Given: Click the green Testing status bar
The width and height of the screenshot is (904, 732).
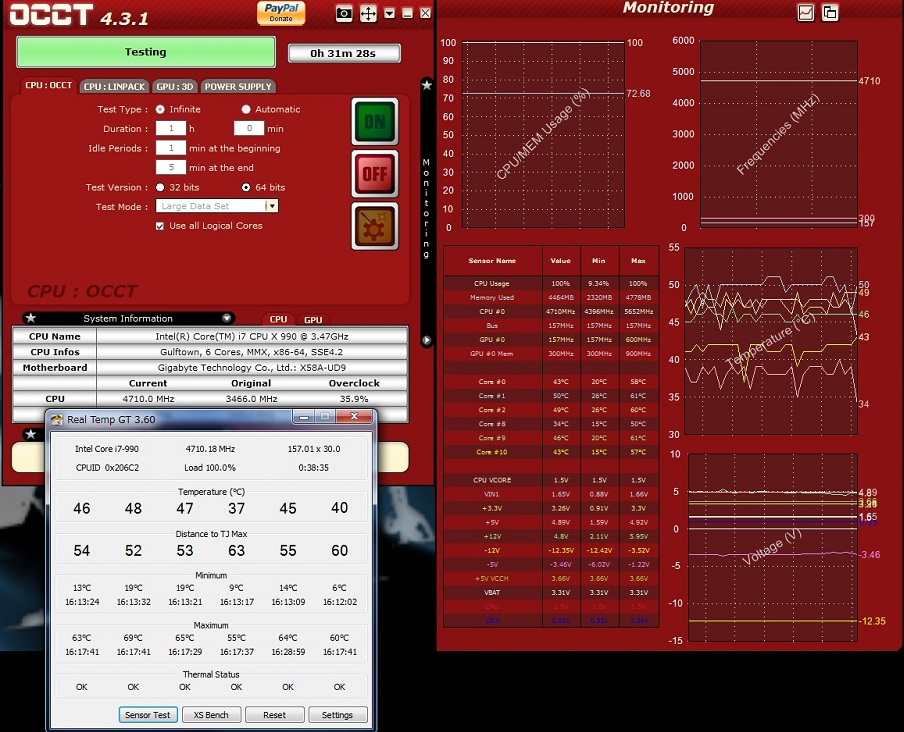Looking at the screenshot, I should click(x=146, y=52).
